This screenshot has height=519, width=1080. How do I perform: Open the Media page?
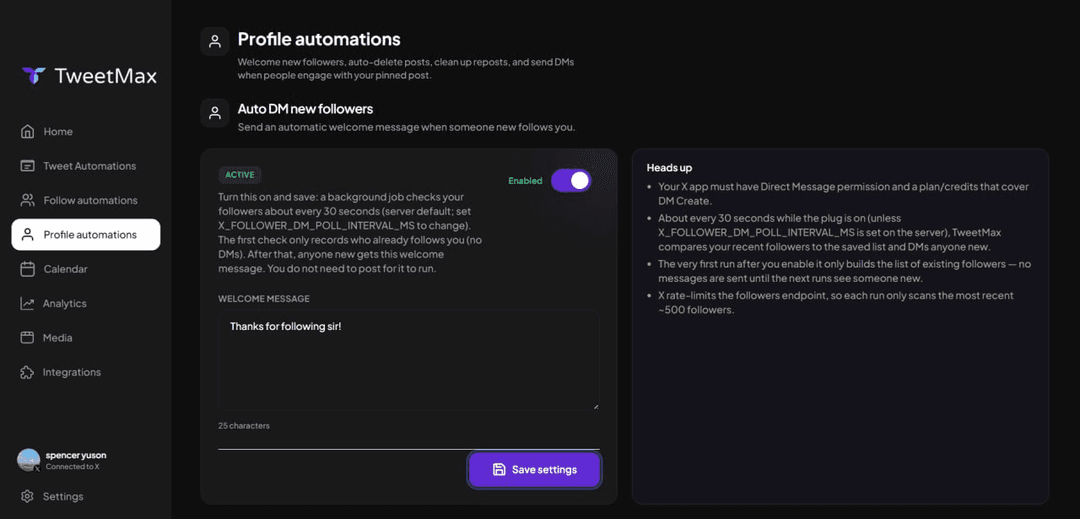(x=86, y=338)
